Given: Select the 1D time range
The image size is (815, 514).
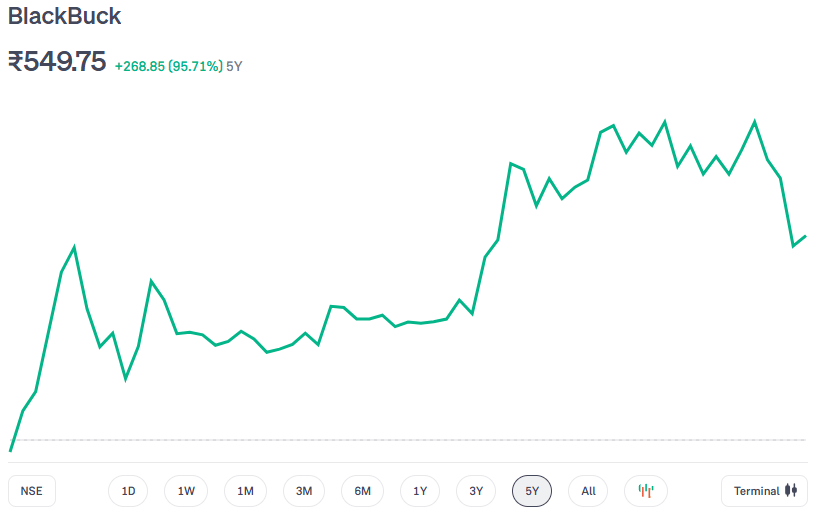Looking at the screenshot, I should 128,491.
